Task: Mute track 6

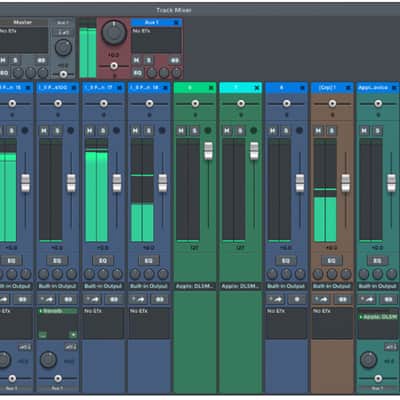Action: pos(181,131)
